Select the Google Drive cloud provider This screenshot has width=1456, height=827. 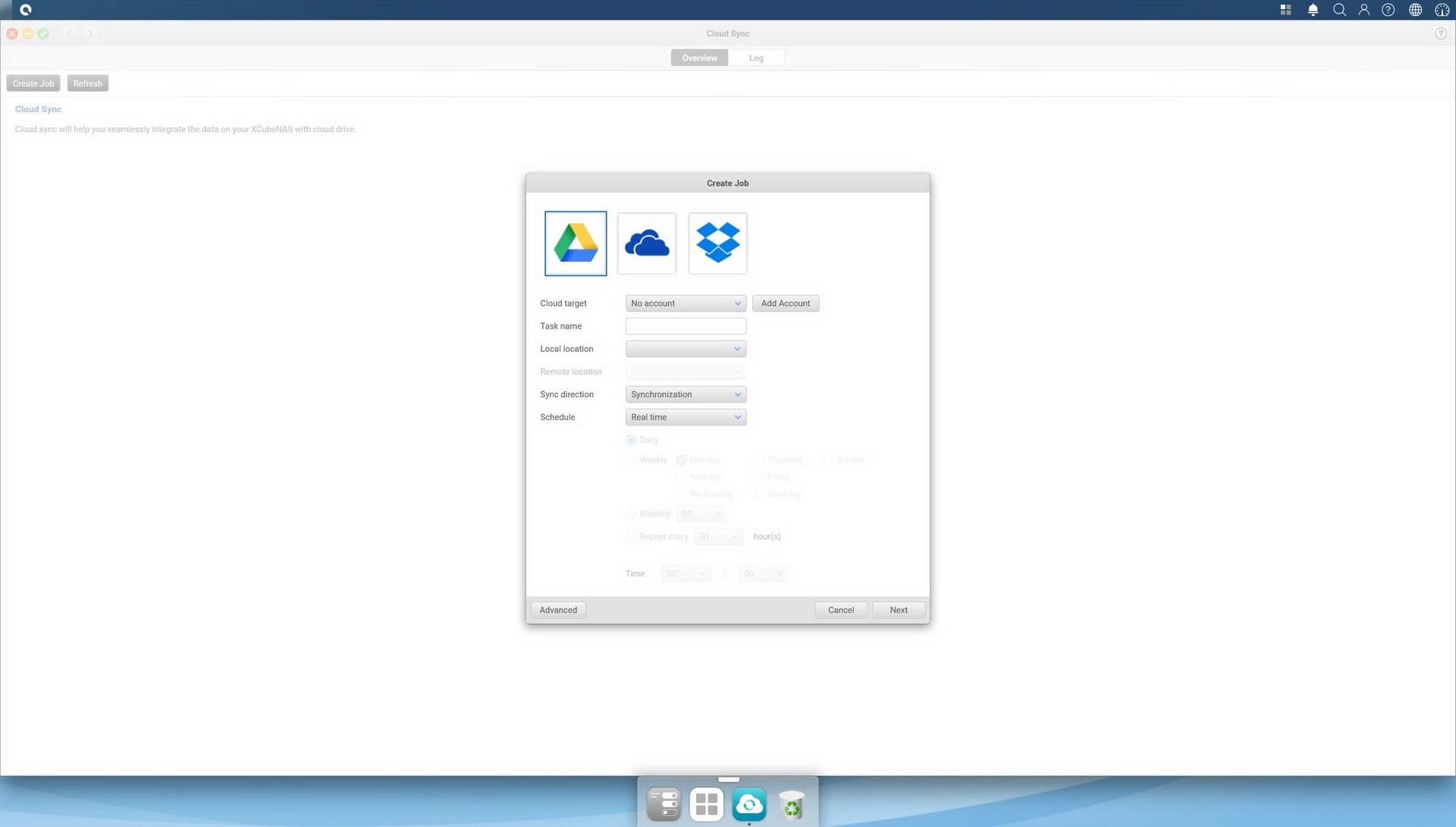[576, 244]
